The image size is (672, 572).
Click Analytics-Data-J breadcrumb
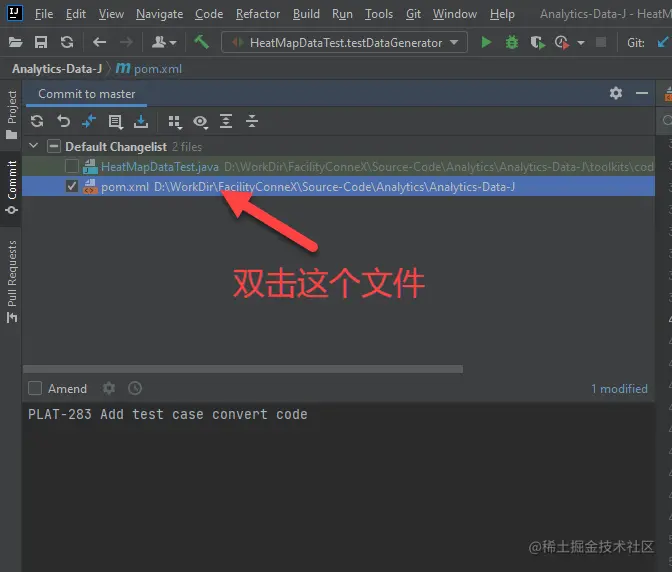click(x=57, y=69)
